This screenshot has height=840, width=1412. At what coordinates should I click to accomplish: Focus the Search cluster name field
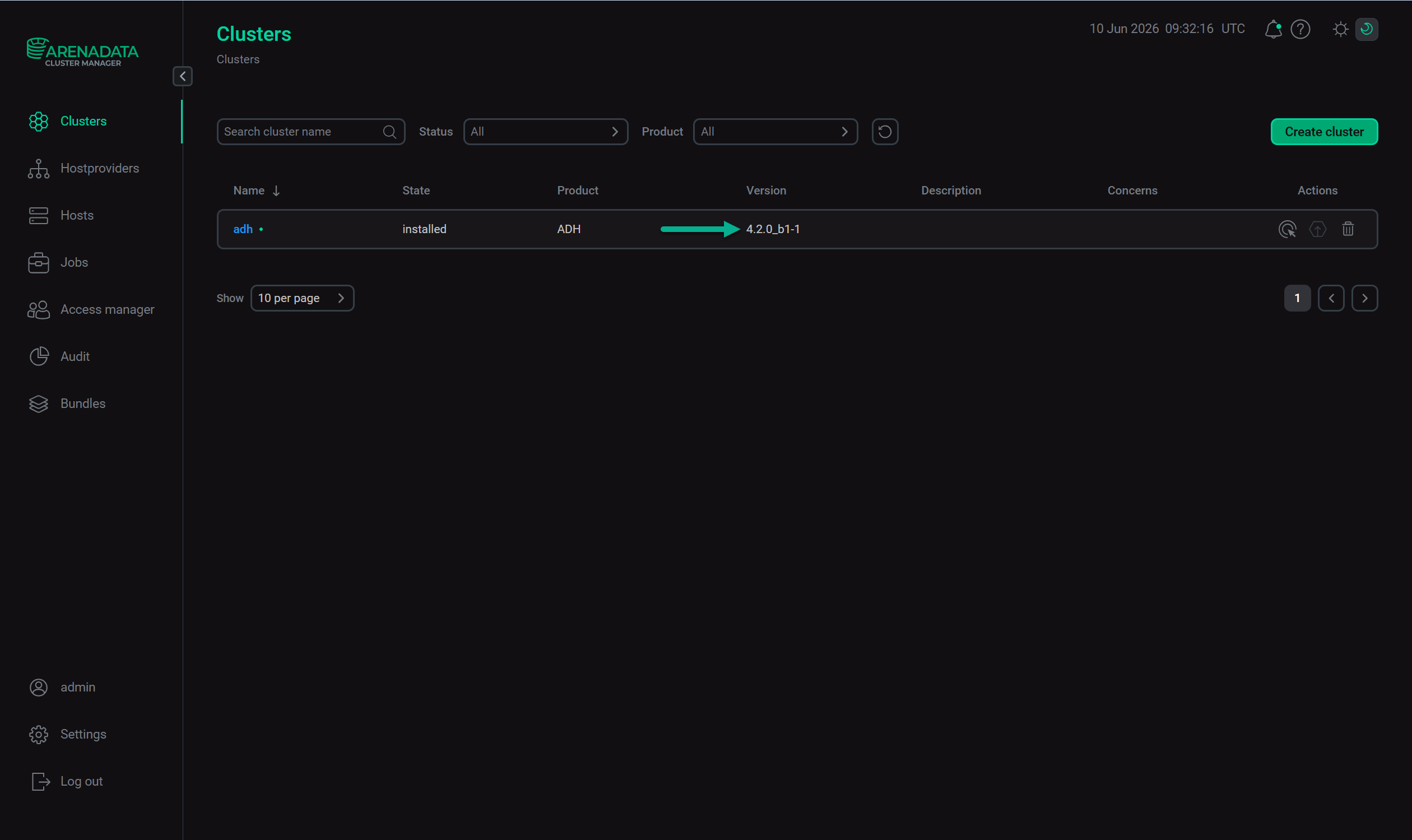click(x=311, y=132)
